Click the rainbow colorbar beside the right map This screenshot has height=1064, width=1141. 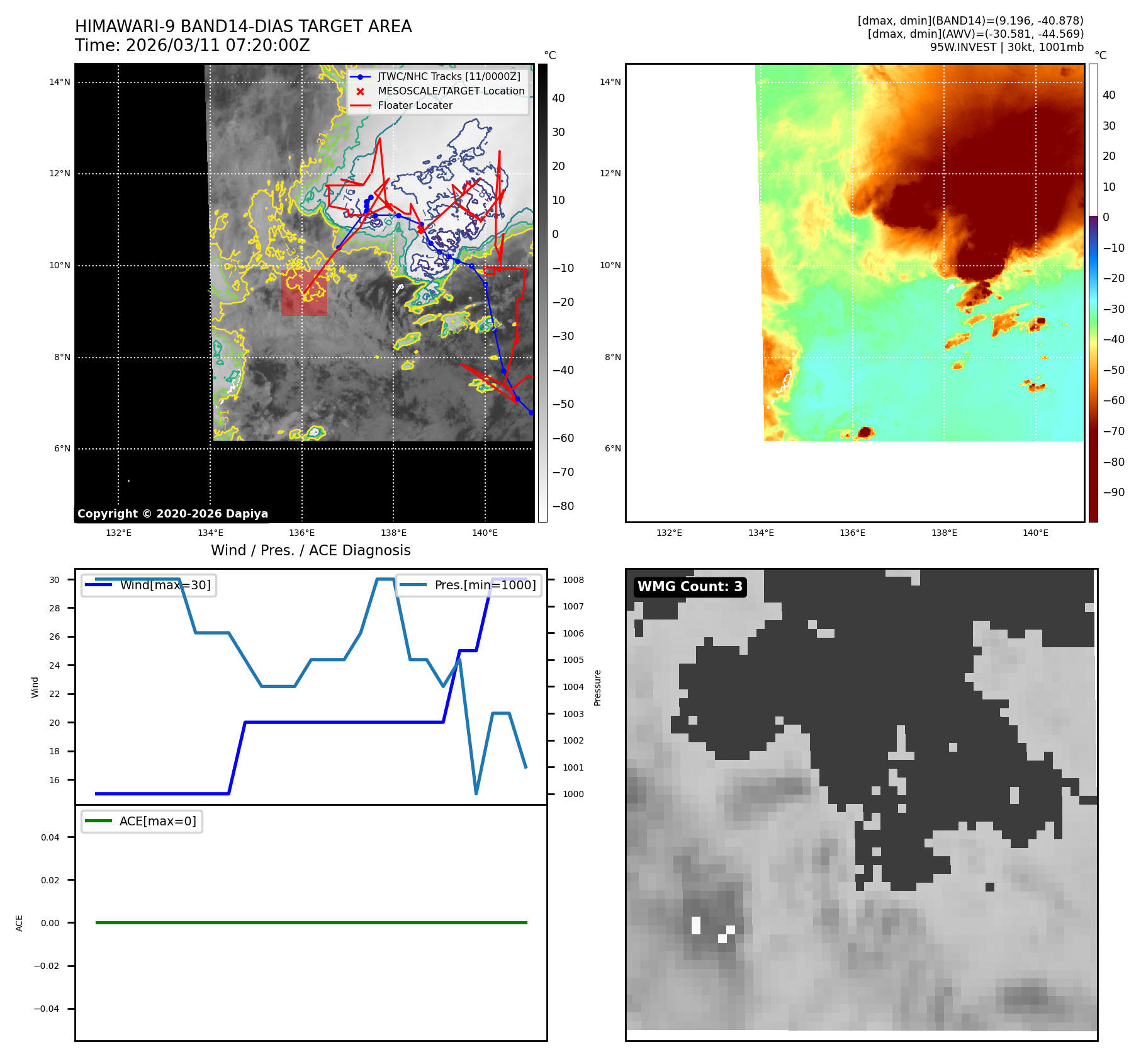1093,293
